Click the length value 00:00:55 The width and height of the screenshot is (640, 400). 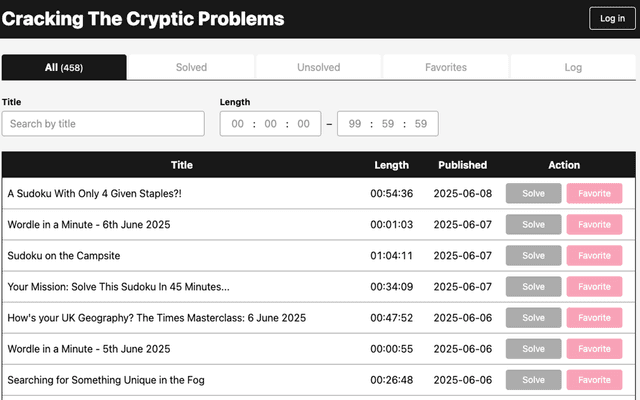coord(391,349)
